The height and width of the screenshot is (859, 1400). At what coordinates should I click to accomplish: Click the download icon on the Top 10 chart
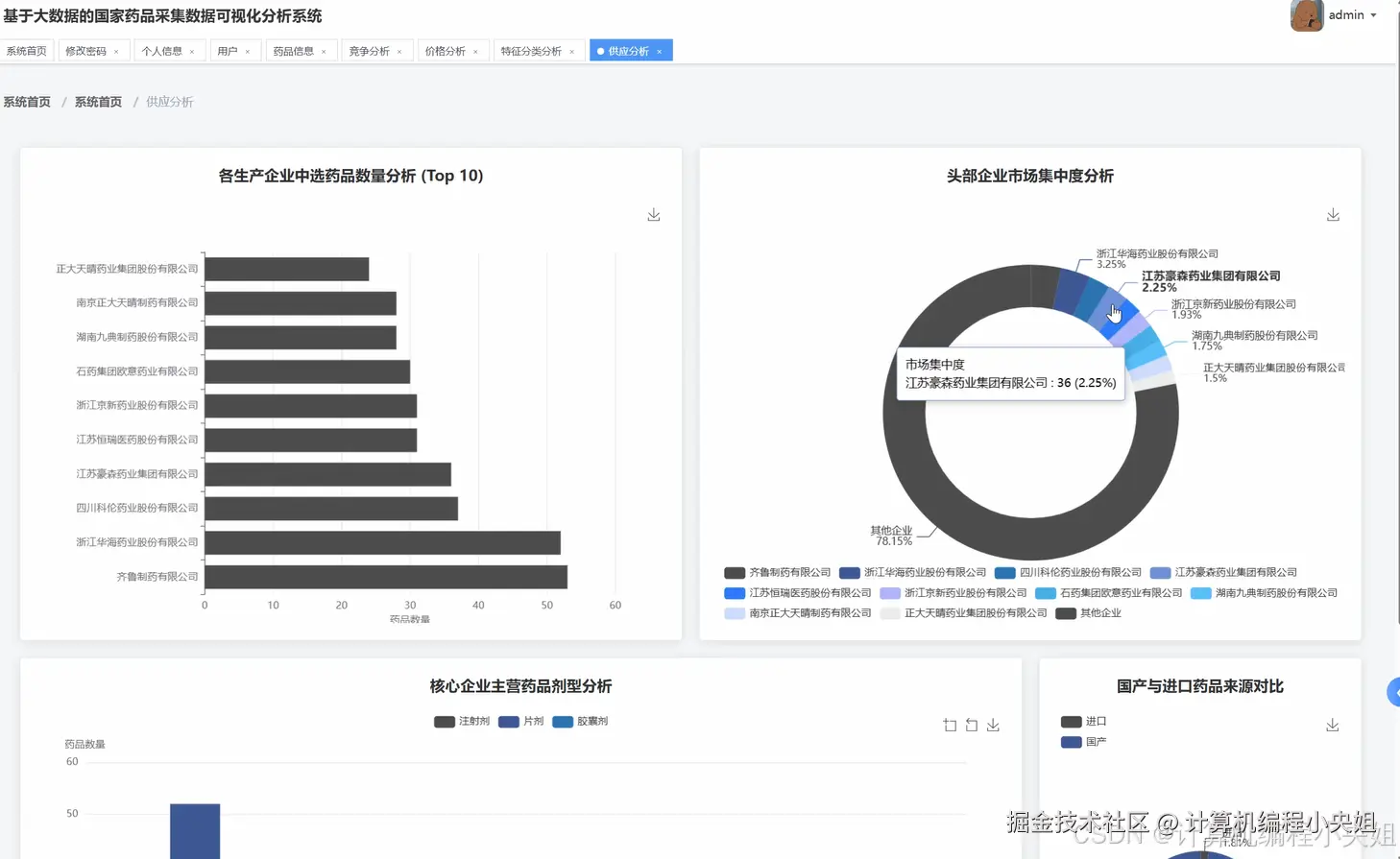click(x=654, y=214)
